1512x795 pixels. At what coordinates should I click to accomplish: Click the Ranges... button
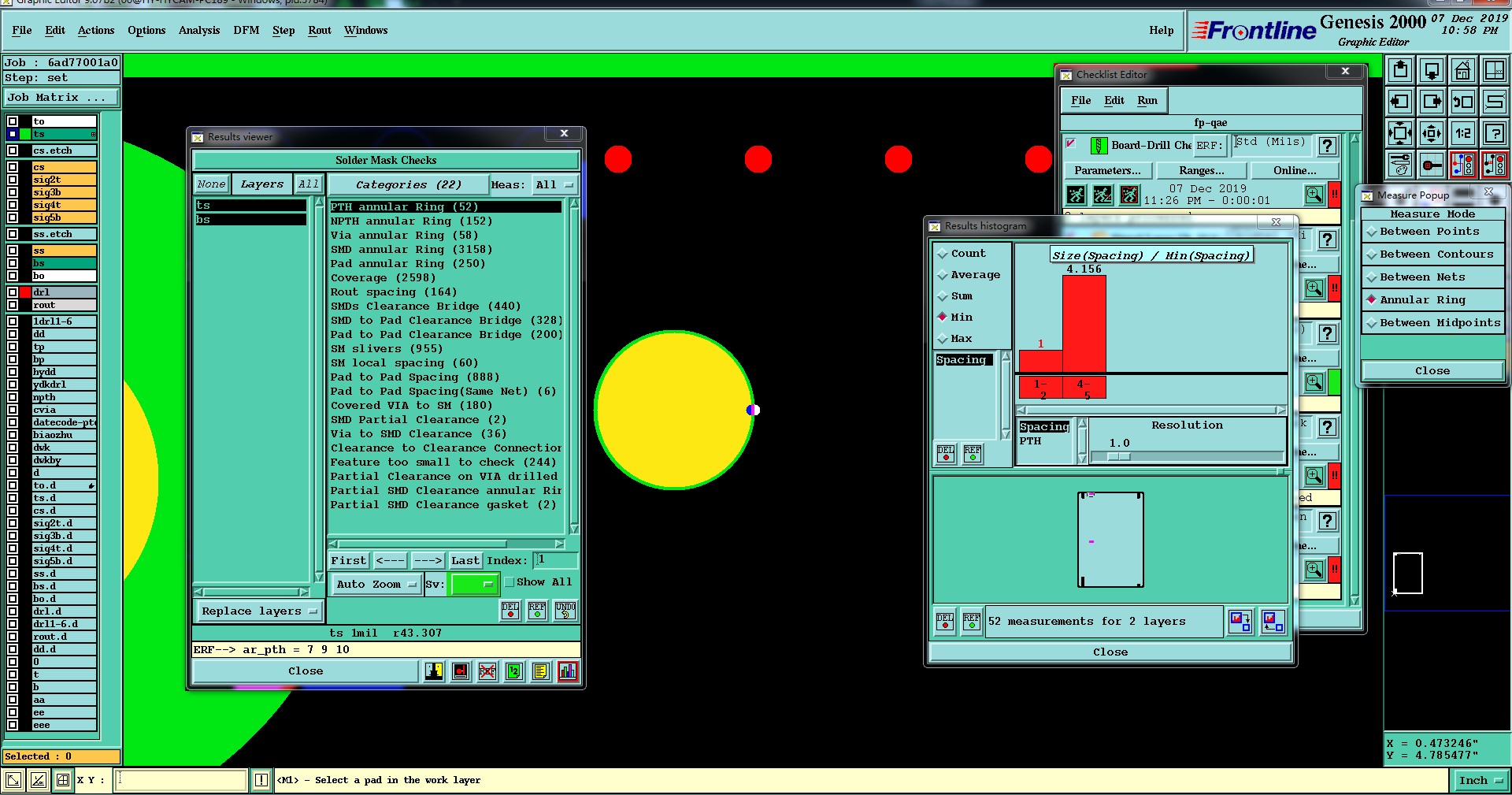pos(1202,171)
